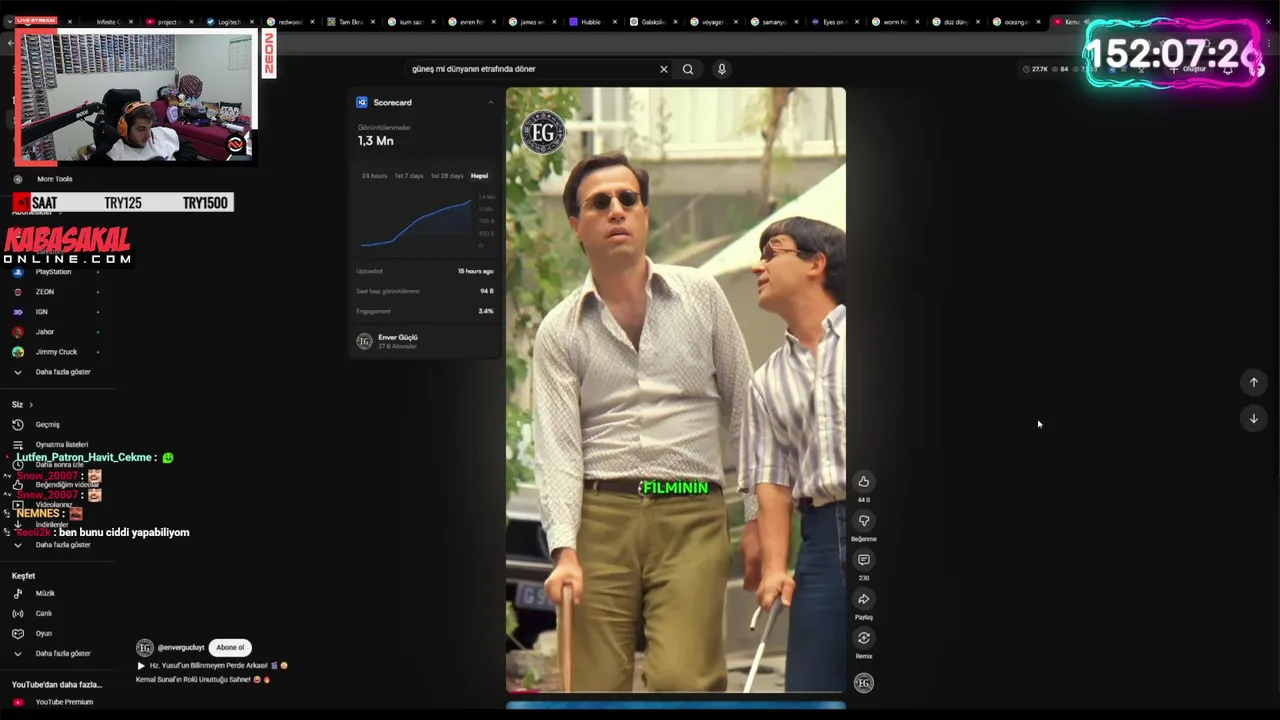Go to next Short with down arrow

1253,418
